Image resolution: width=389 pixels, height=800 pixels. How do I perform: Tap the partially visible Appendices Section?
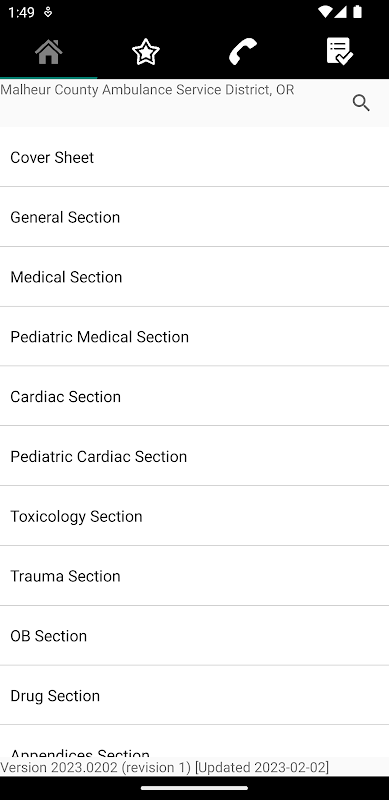click(x=194, y=742)
